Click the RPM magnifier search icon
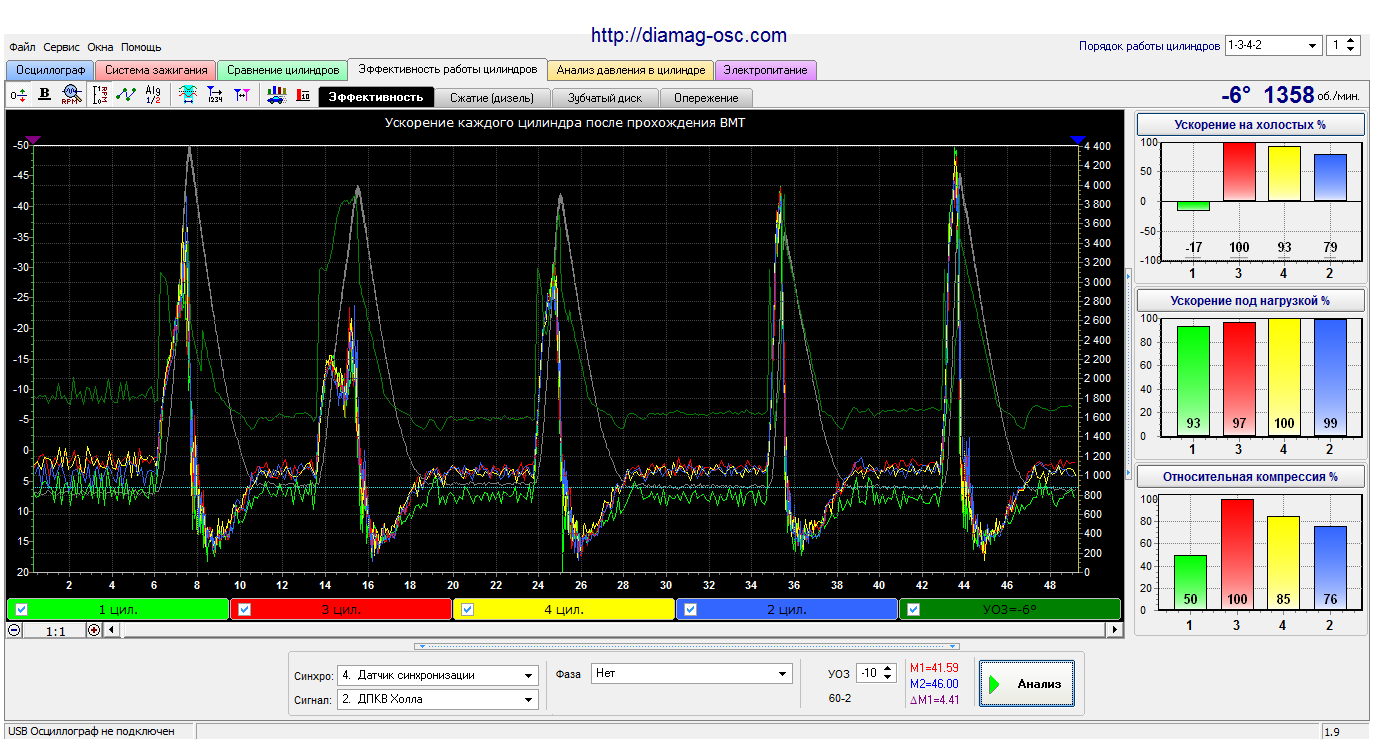Image resolution: width=1382 pixels, height=744 pixels. 70,95
